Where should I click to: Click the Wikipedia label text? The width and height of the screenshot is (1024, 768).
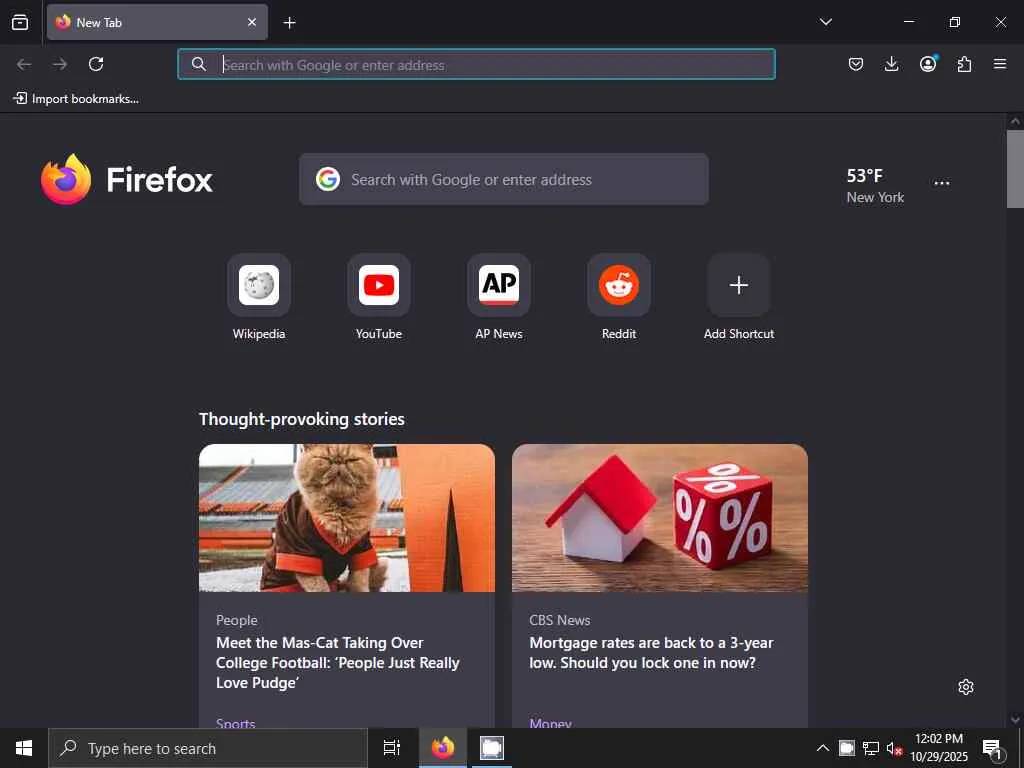point(259,334)
